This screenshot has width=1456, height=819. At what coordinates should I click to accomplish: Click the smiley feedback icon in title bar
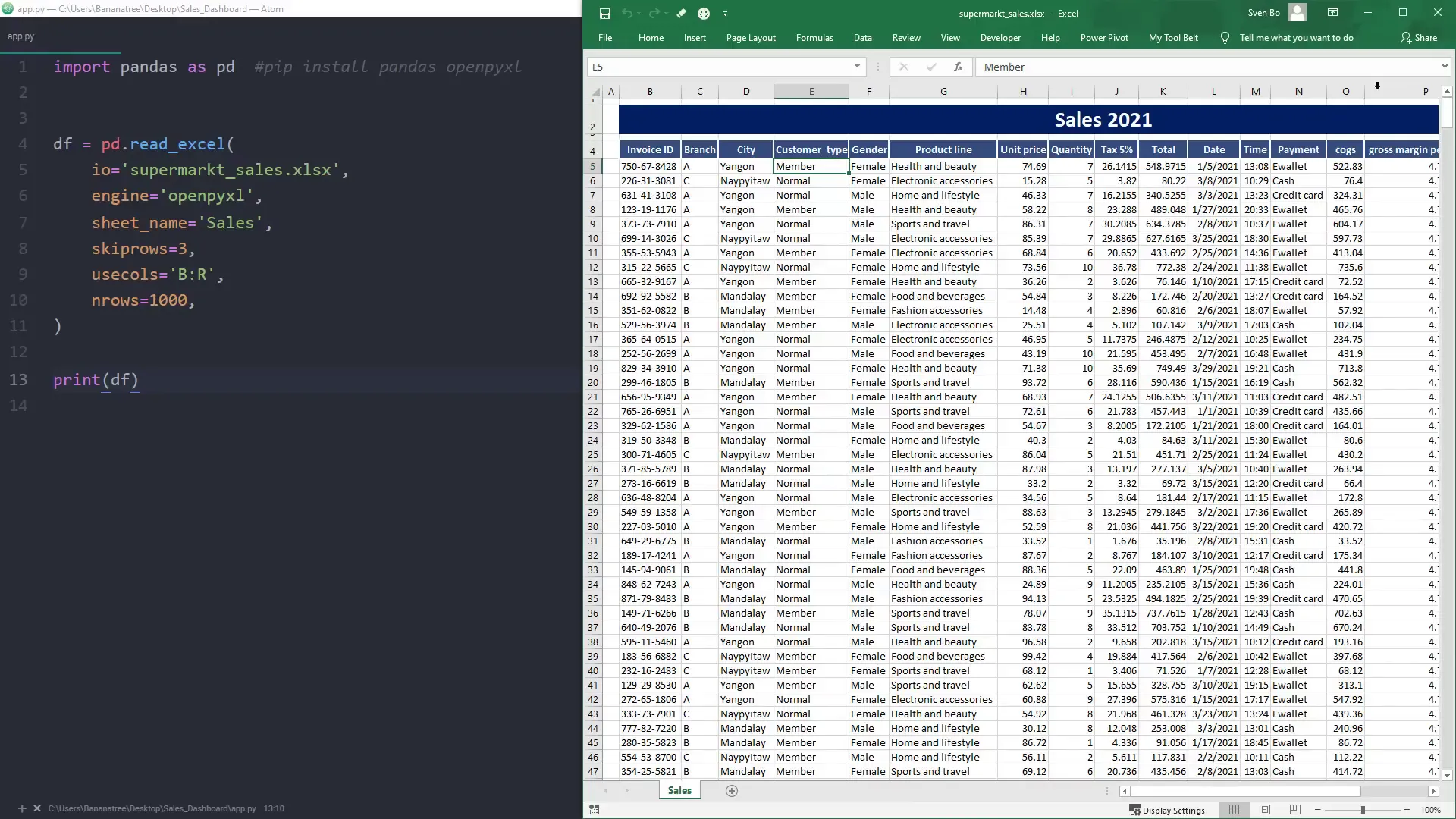pyautogui.click(x=704, y=13)
